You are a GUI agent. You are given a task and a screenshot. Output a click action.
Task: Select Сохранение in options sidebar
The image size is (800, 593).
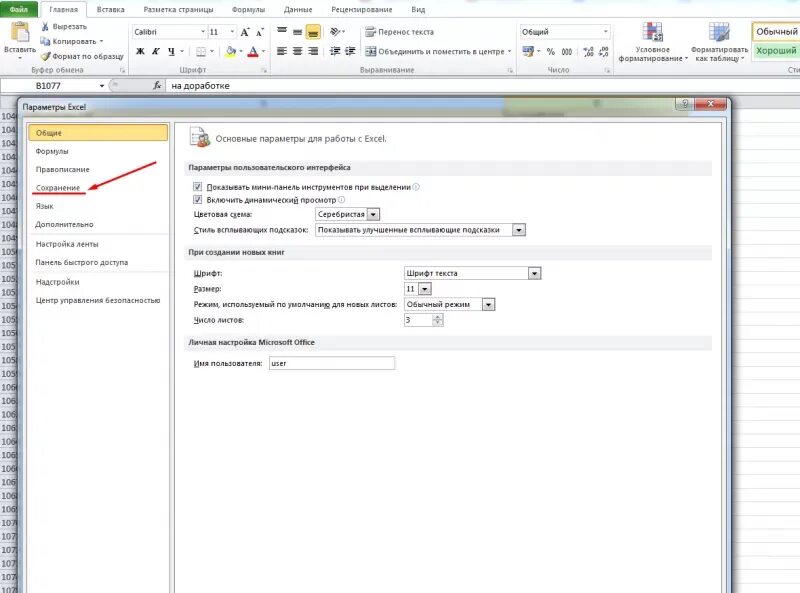58,188
